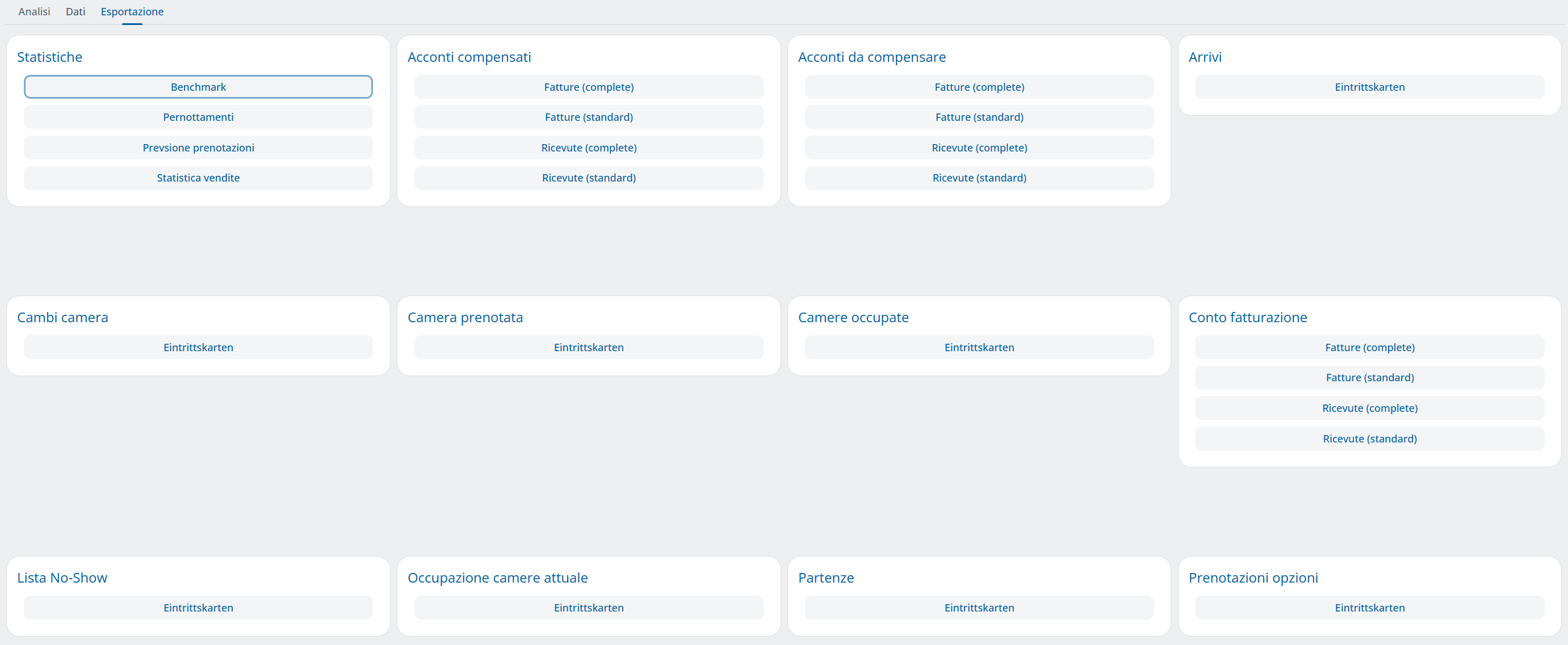Click the Statistica vendite button
Screen dimensions: 1568x645
[199, 178]
